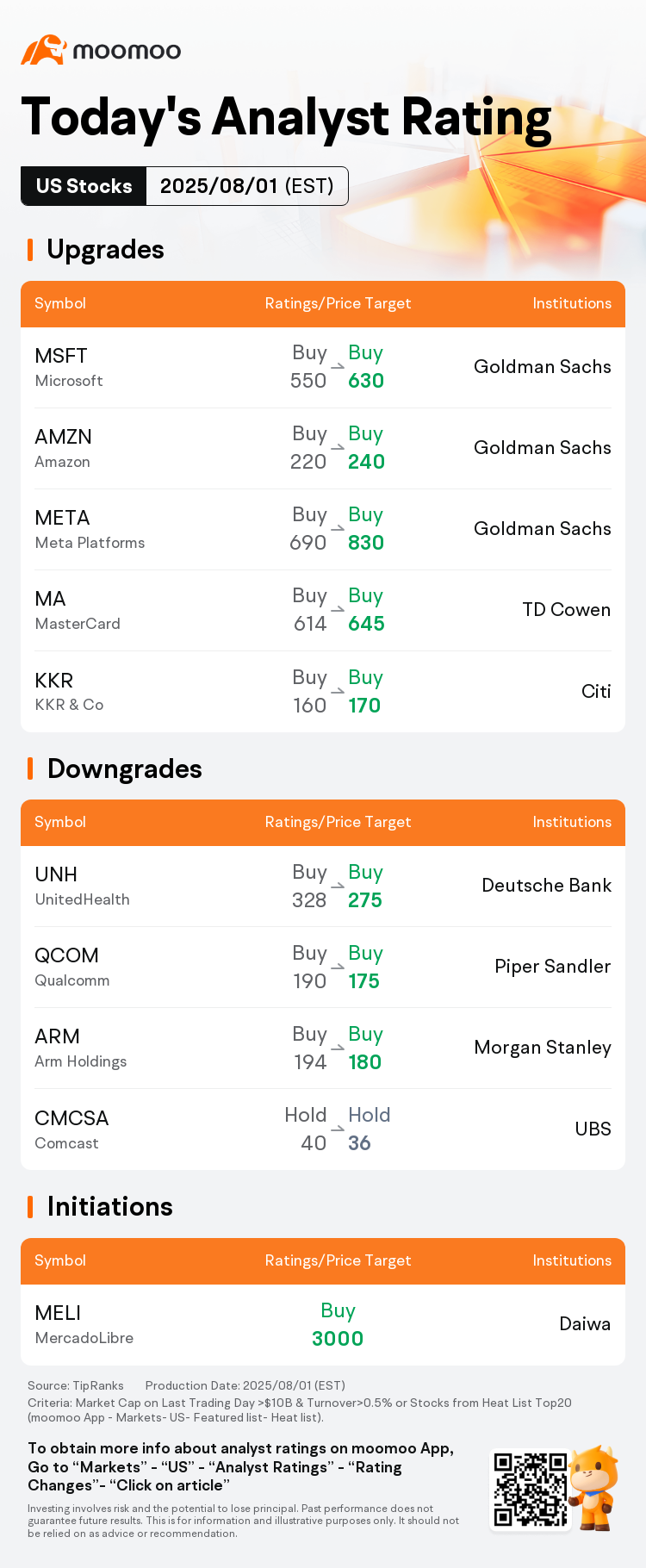Click the orange bar beside Downgrades heading
Viewport: 646px width, 1568px height.
click(30, 768)
